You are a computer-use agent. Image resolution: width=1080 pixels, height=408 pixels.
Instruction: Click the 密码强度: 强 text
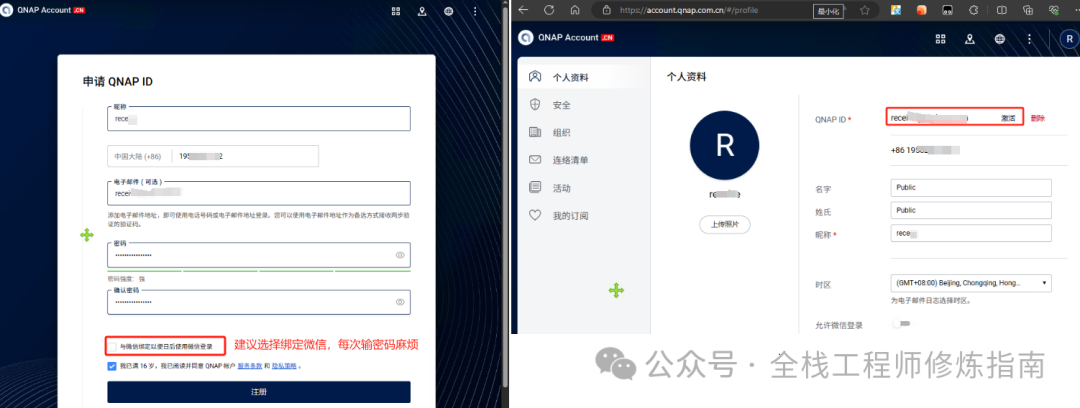click(x=126, y=279)
